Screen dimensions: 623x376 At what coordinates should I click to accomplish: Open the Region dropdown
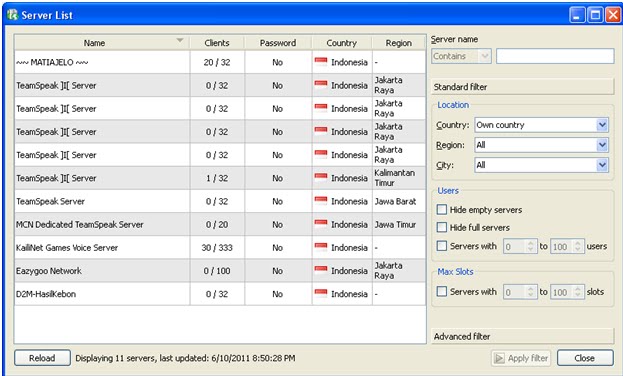coord(541,145)
